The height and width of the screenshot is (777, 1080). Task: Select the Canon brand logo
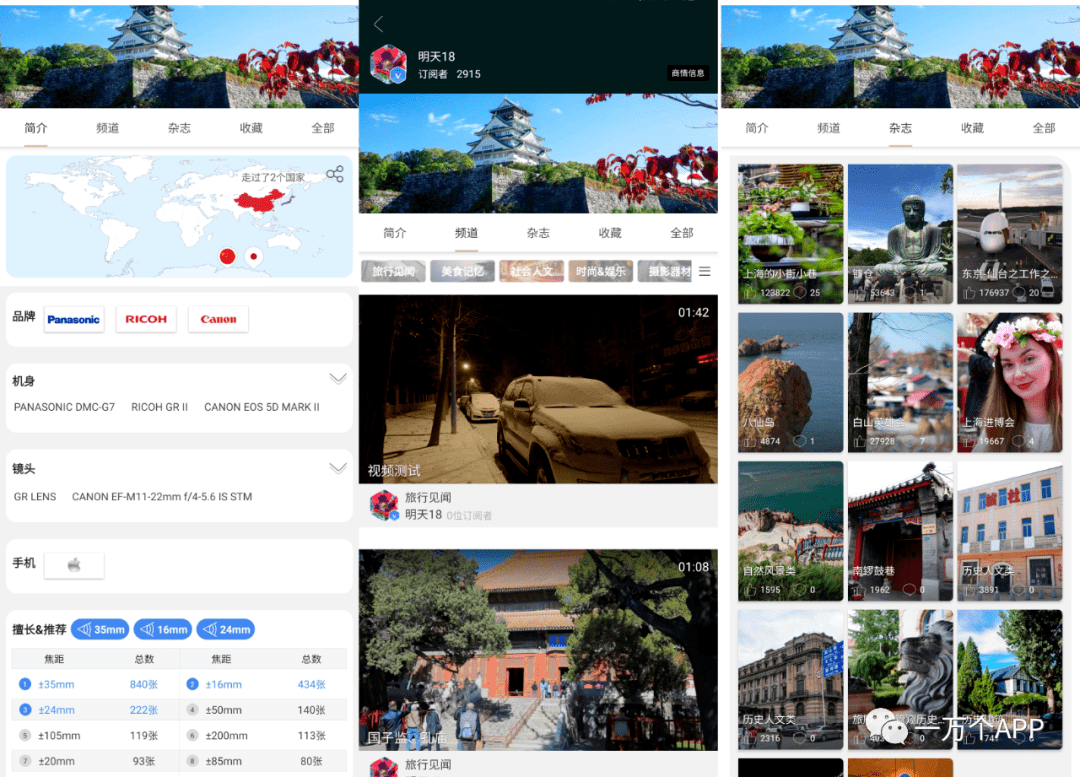(218, 319)
